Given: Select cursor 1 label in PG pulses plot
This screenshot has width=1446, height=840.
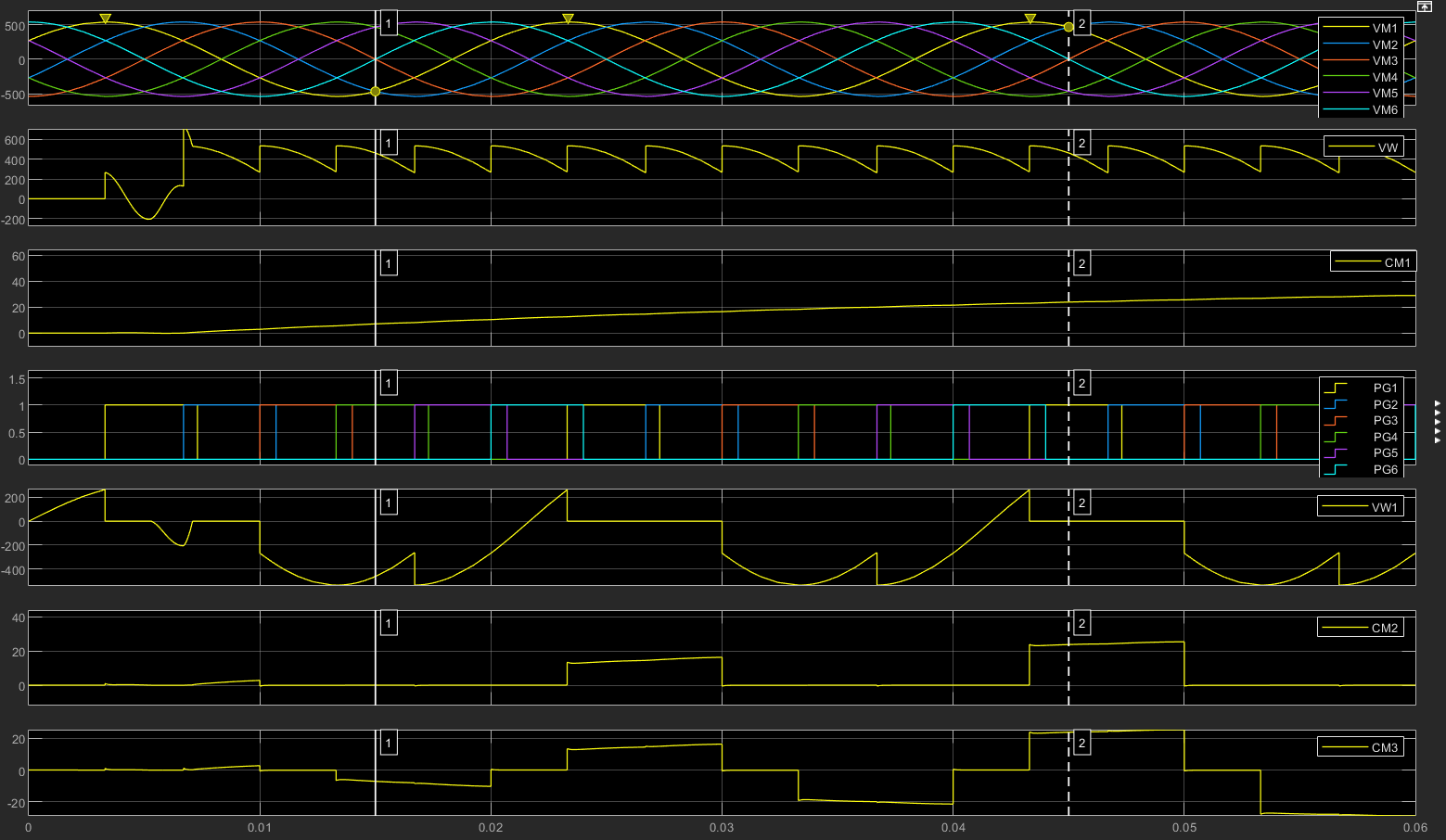Looking at the screenshot, I should 389,383.
